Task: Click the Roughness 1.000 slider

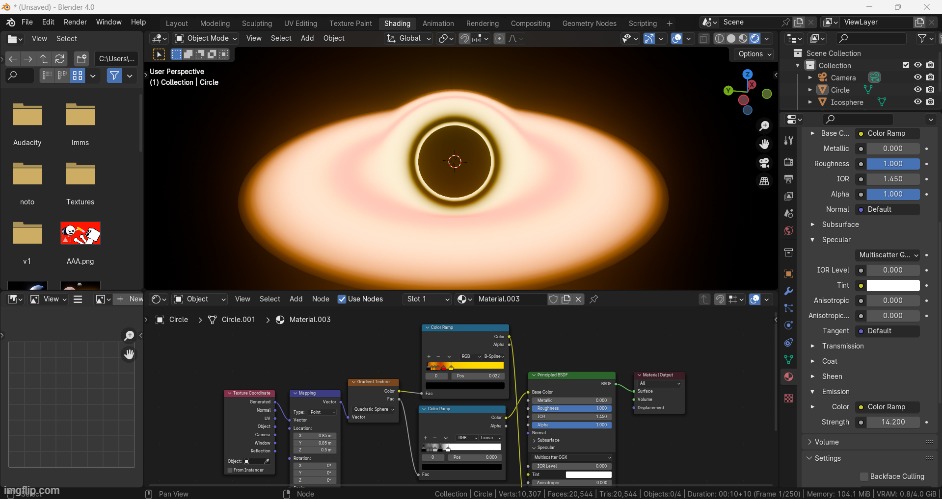Action: pyautogui.click(x=893, y=164)
